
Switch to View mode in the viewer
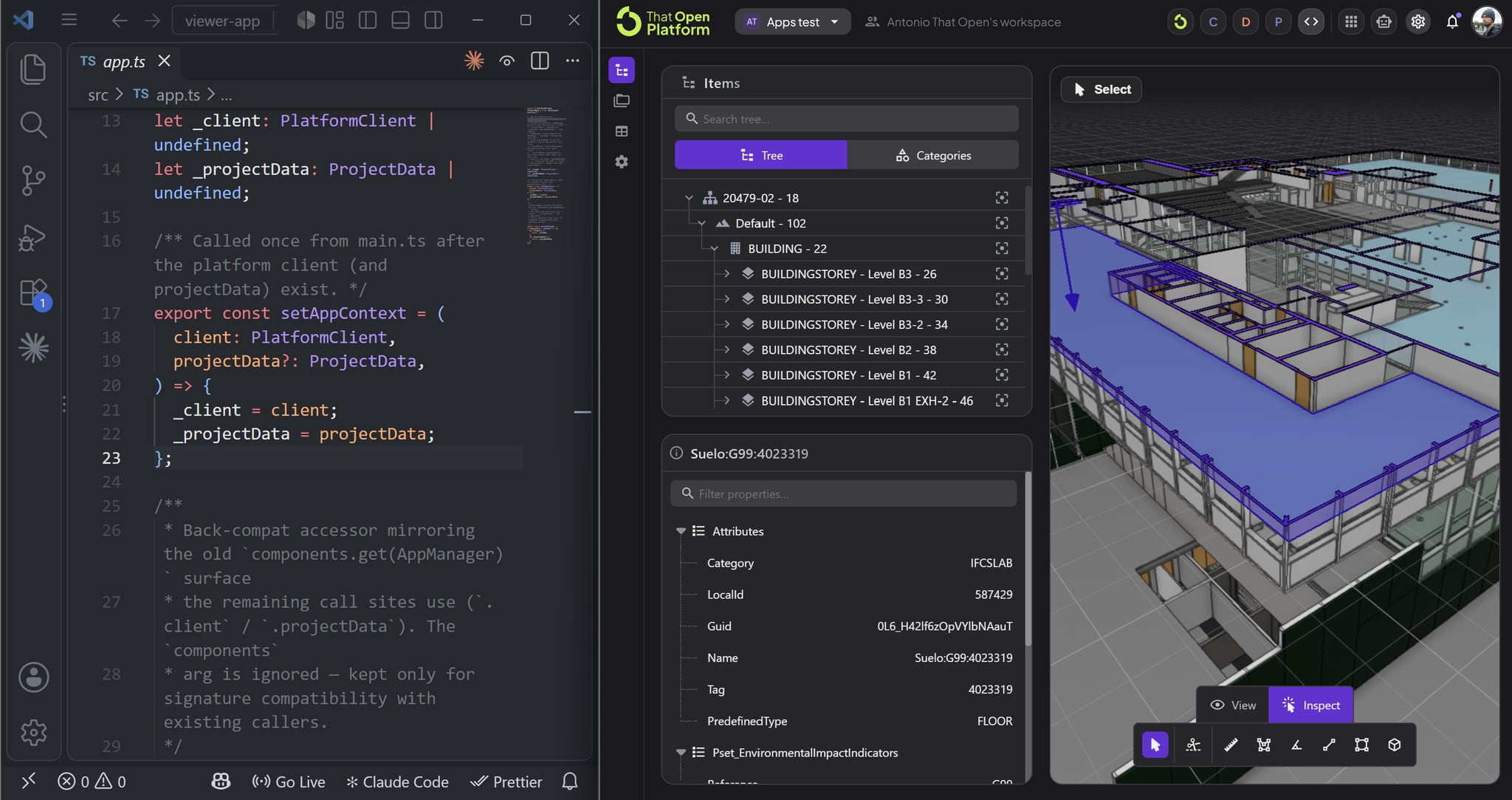[x=1232, y=705]
